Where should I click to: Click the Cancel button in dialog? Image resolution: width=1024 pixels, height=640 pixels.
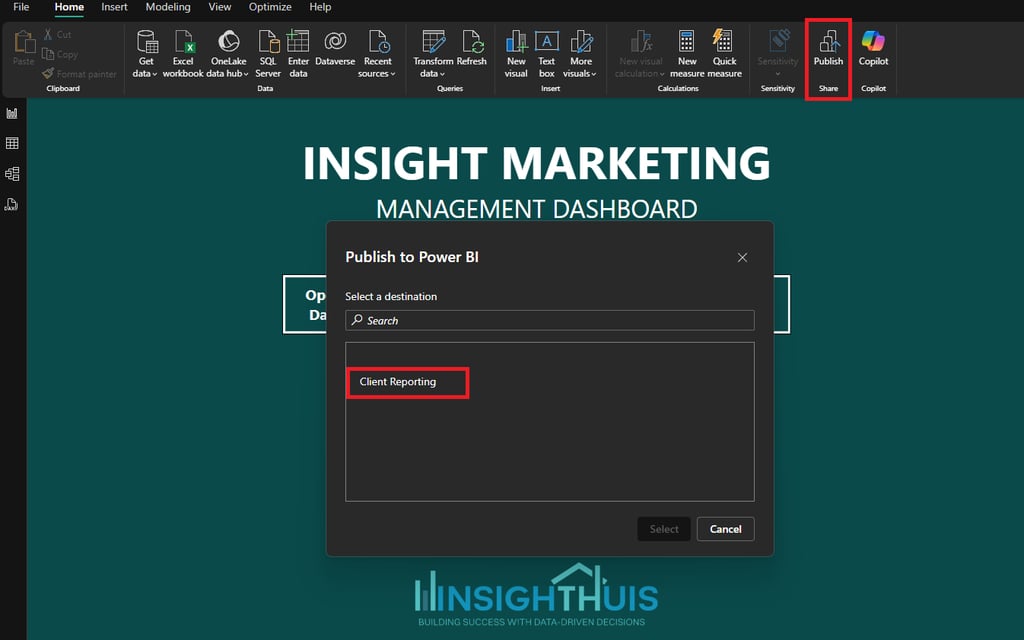(x=725, y=529)
